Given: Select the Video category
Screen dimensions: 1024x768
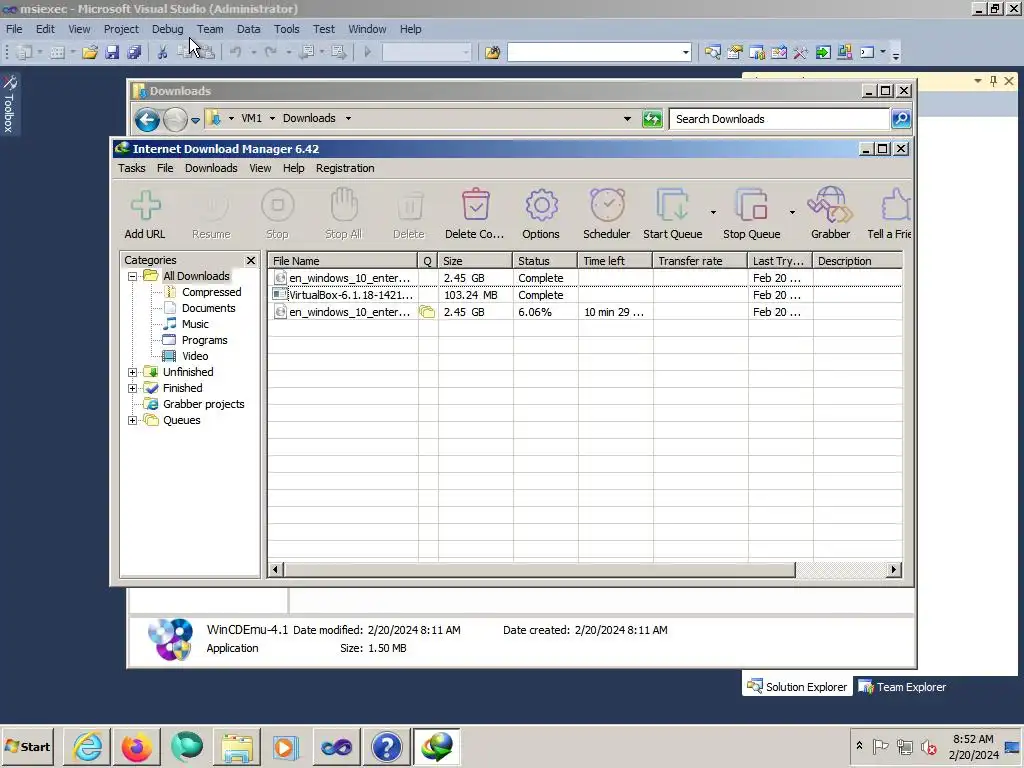Looking at the screenshot, I should 195,356.
